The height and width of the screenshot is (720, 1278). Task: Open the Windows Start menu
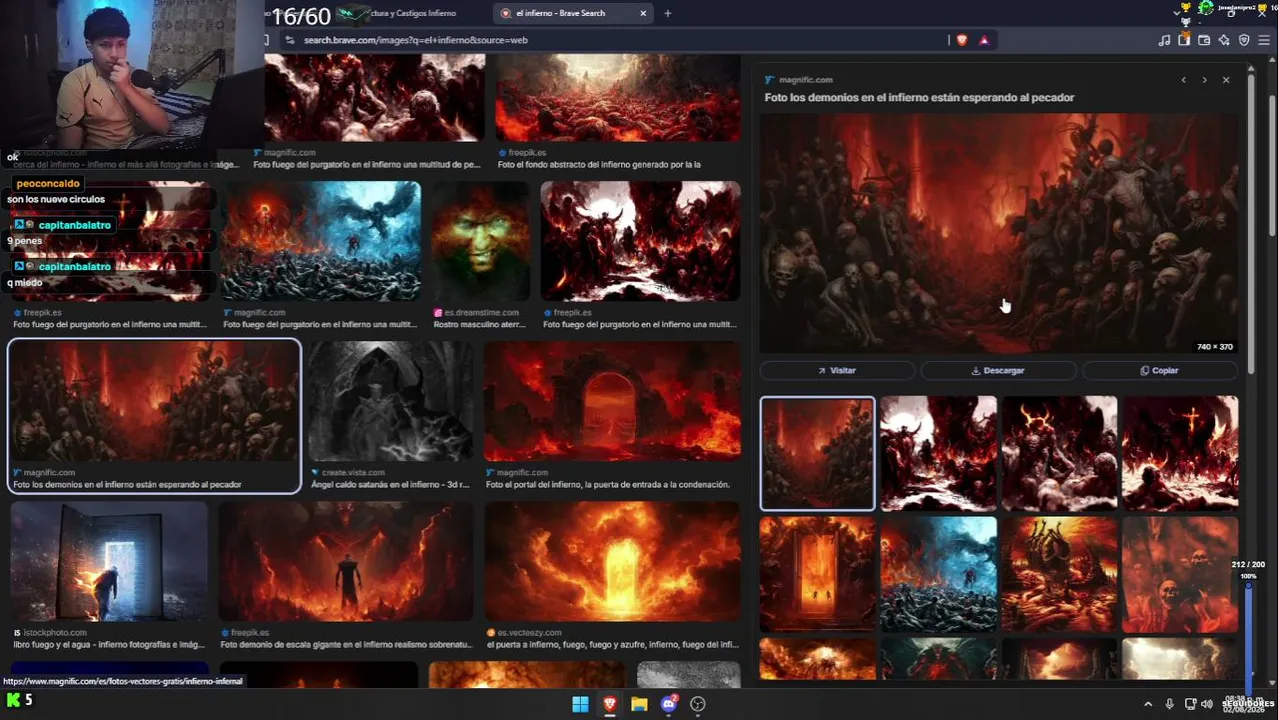click(x=580, y=704)
